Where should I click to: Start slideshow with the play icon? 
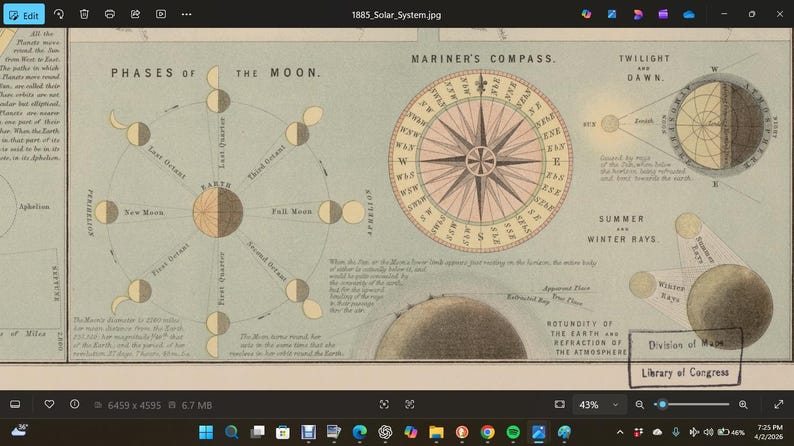click(161, 14)
